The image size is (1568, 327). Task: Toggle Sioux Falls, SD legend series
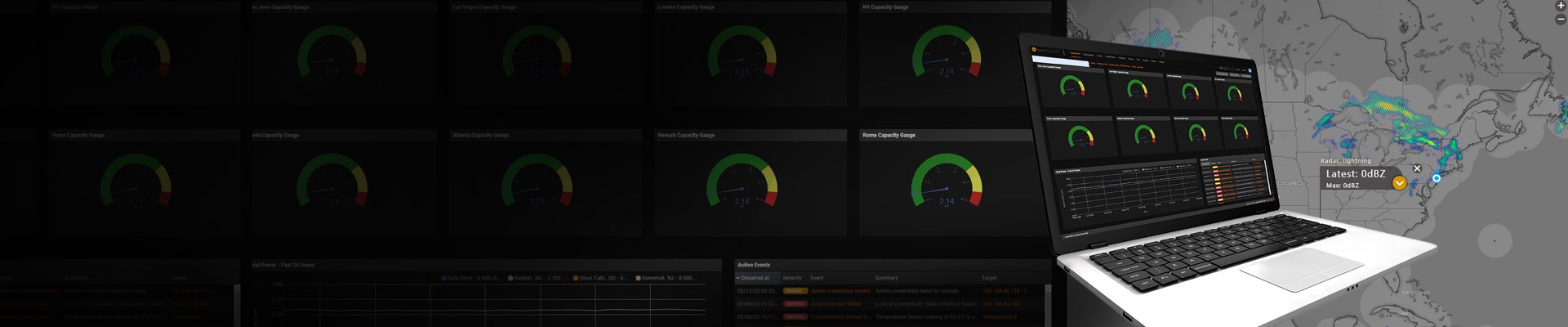(x=600, y=278)
